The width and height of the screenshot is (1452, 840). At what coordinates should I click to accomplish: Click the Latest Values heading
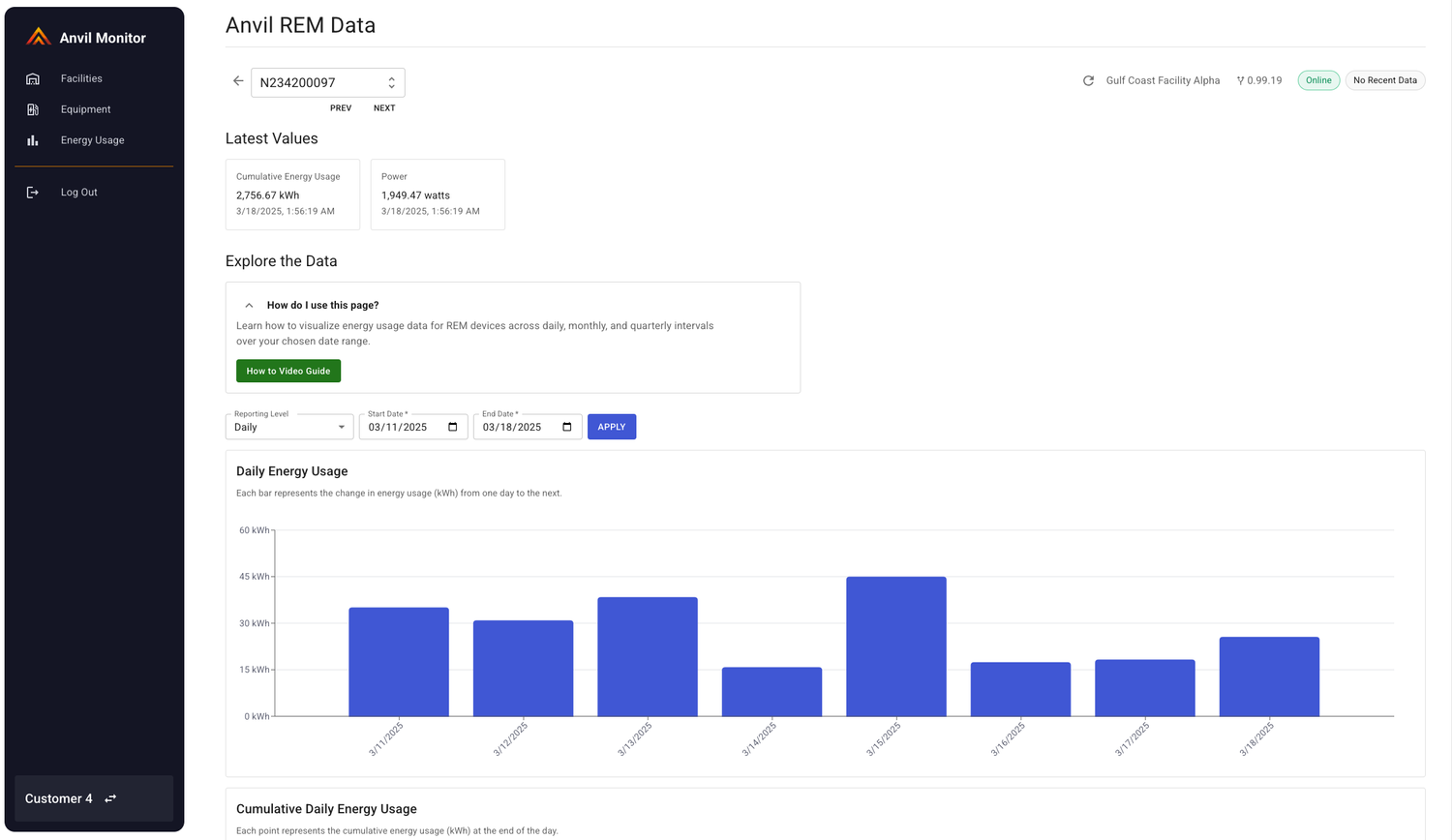[x=272, y=138]
